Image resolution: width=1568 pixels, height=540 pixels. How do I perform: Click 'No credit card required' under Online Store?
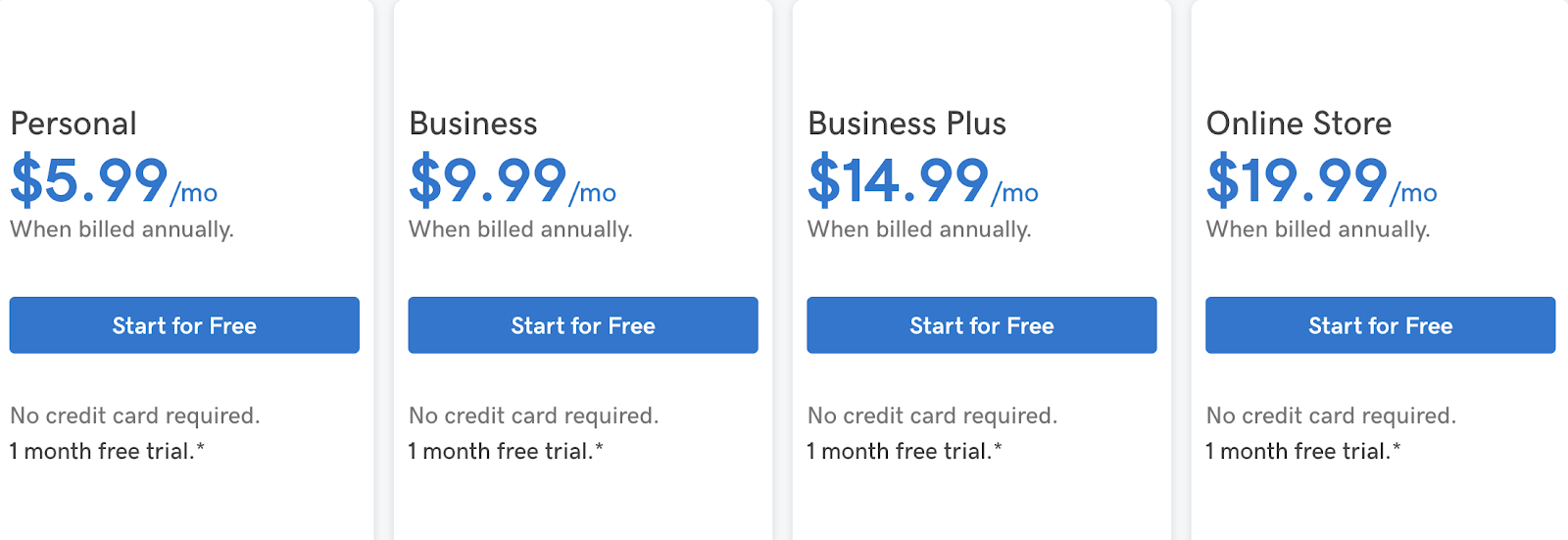coord(1332,416)
